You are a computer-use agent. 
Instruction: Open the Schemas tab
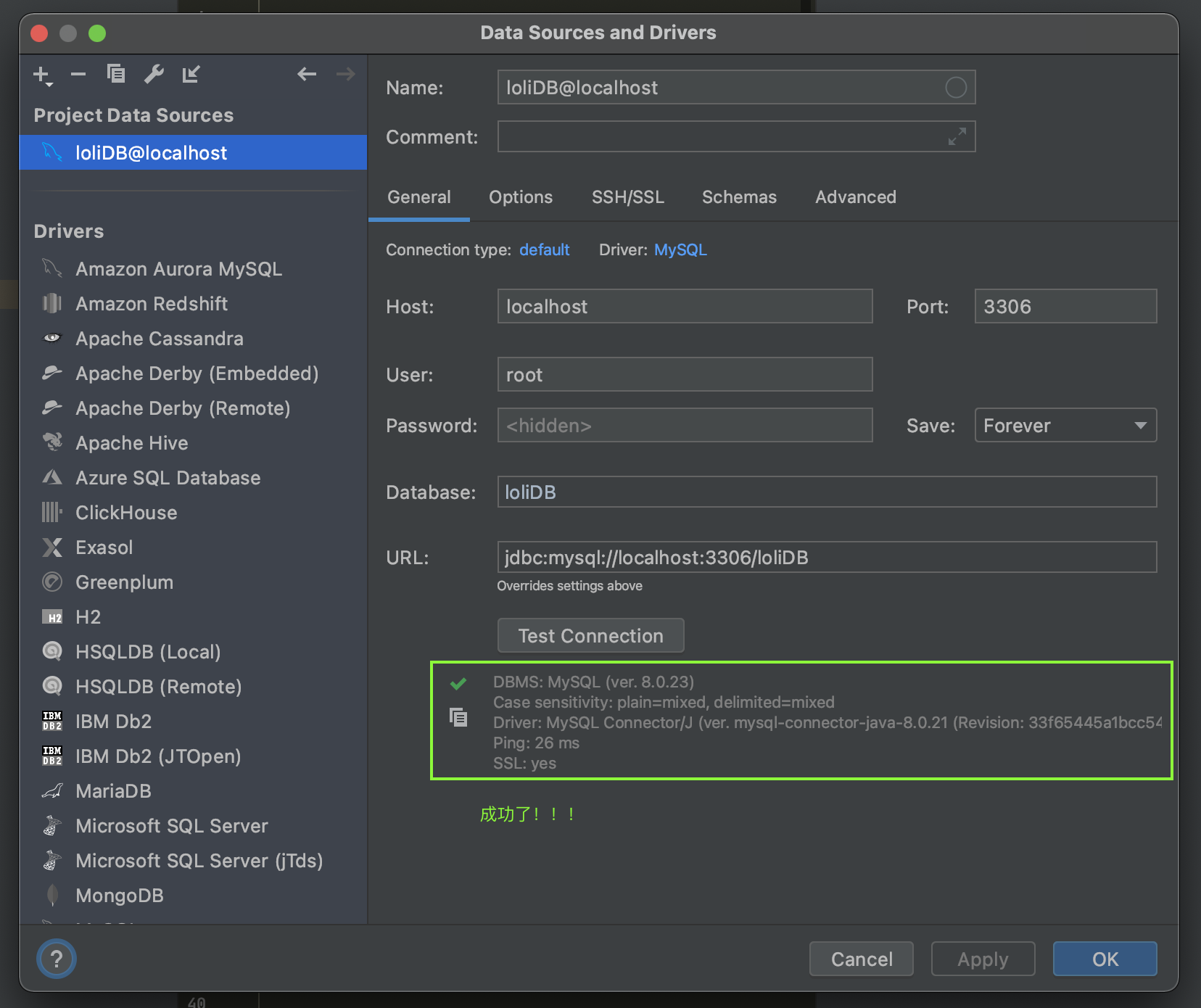pos(739,197)
